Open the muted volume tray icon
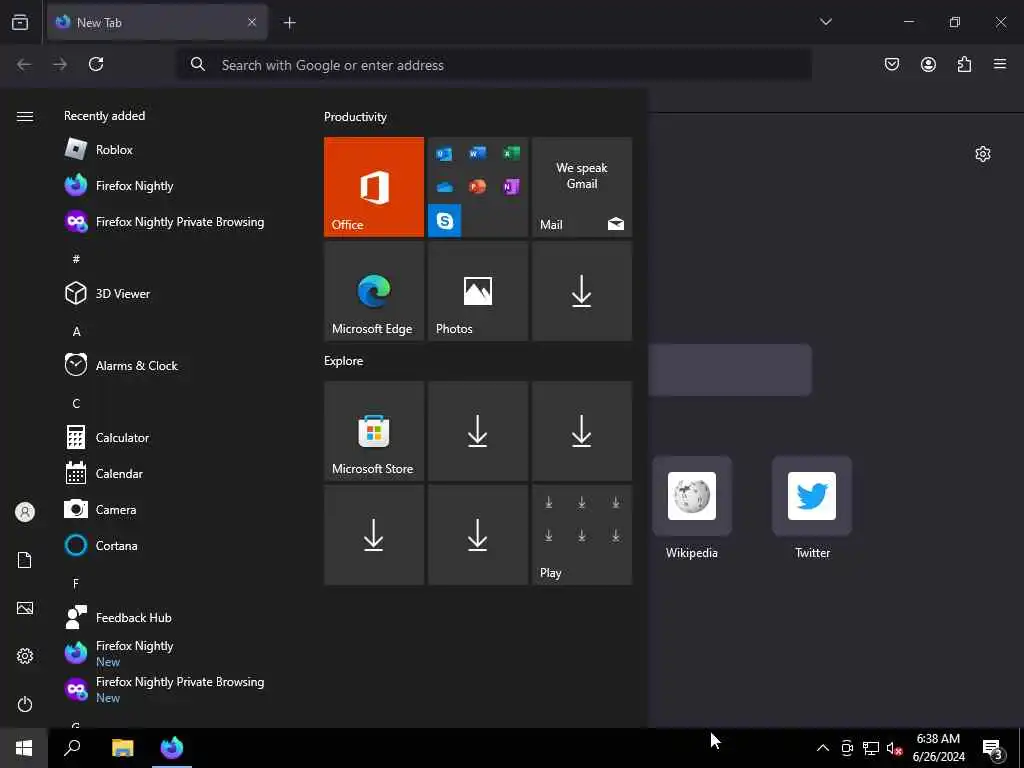 pyautogui.click(x=894, y=748)
